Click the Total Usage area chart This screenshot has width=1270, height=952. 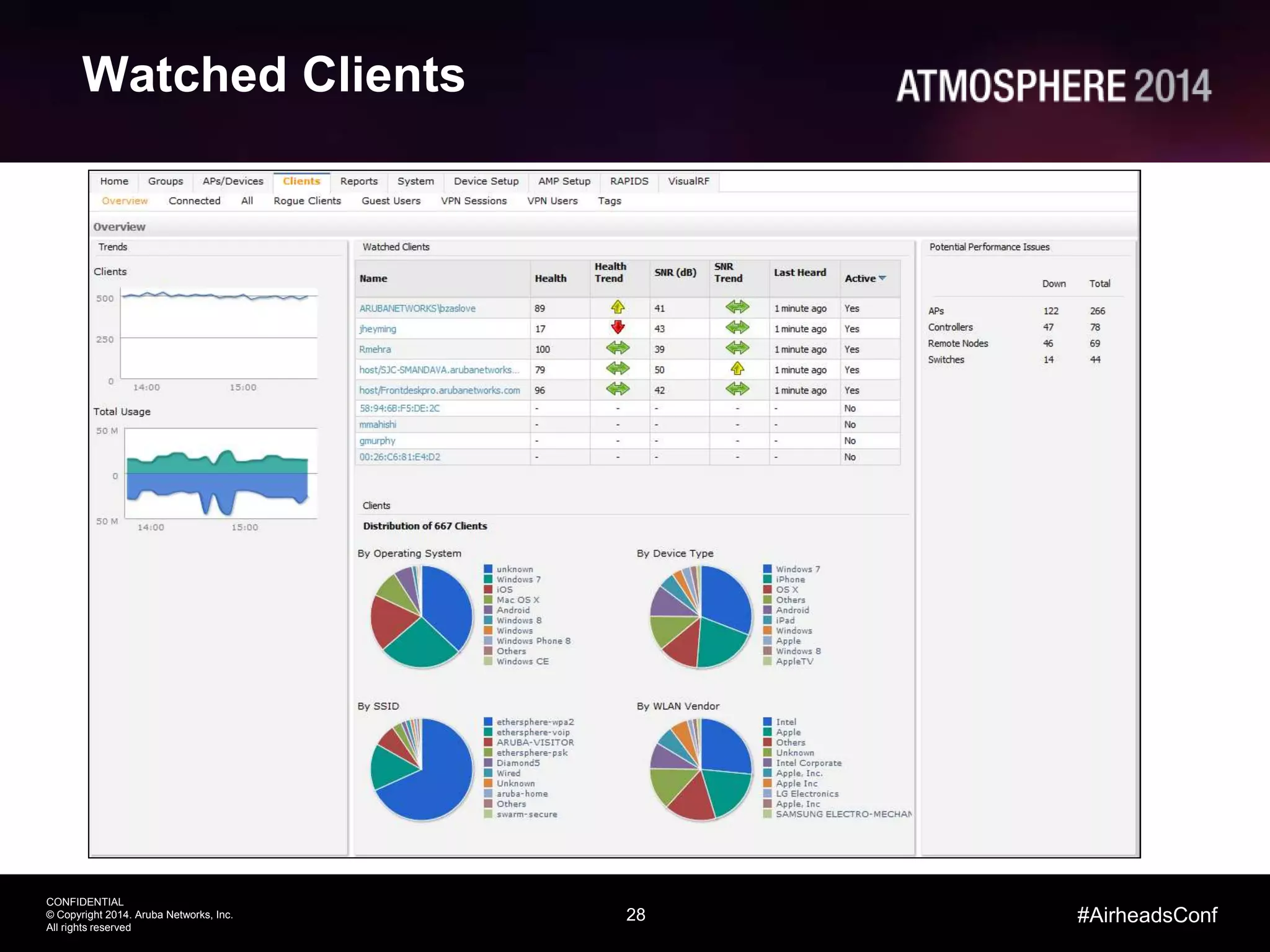pyautogui.click(x=221, y=474)
